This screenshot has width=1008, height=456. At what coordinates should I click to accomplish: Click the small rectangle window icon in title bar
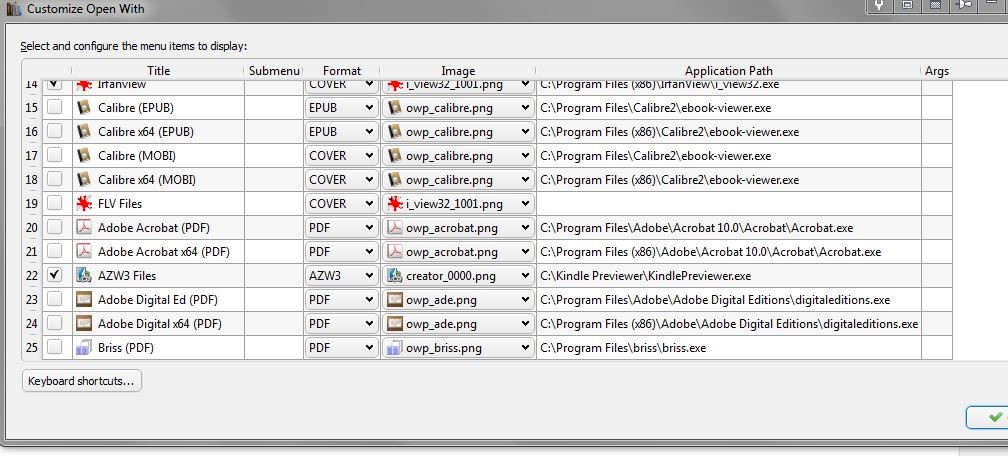pos(907,5)
